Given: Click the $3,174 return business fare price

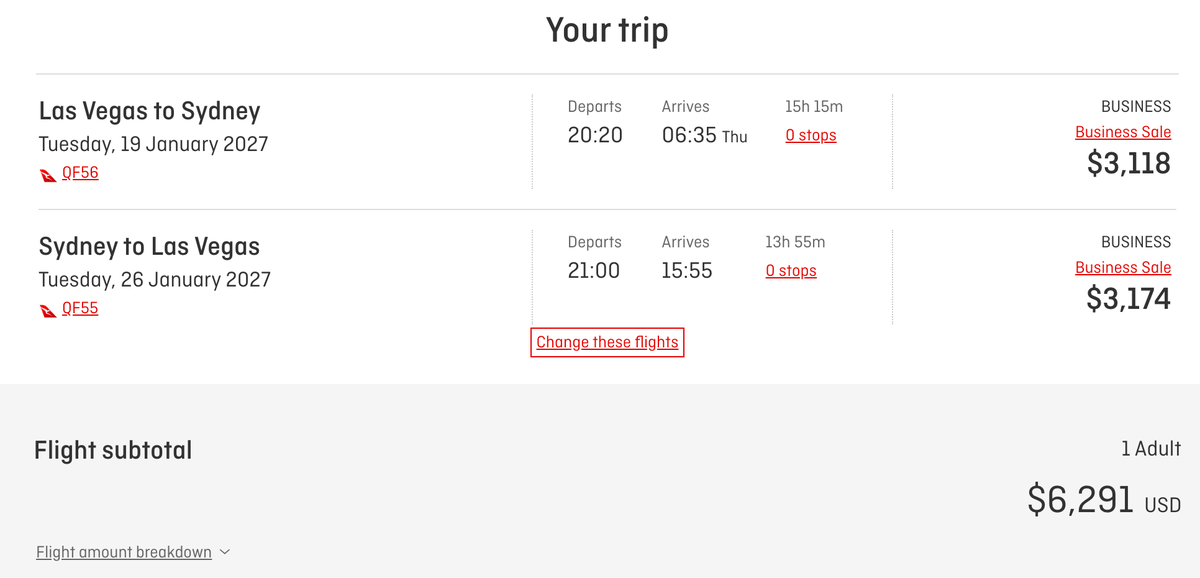Looking at the screenshot, I should tap(1127, 299).
